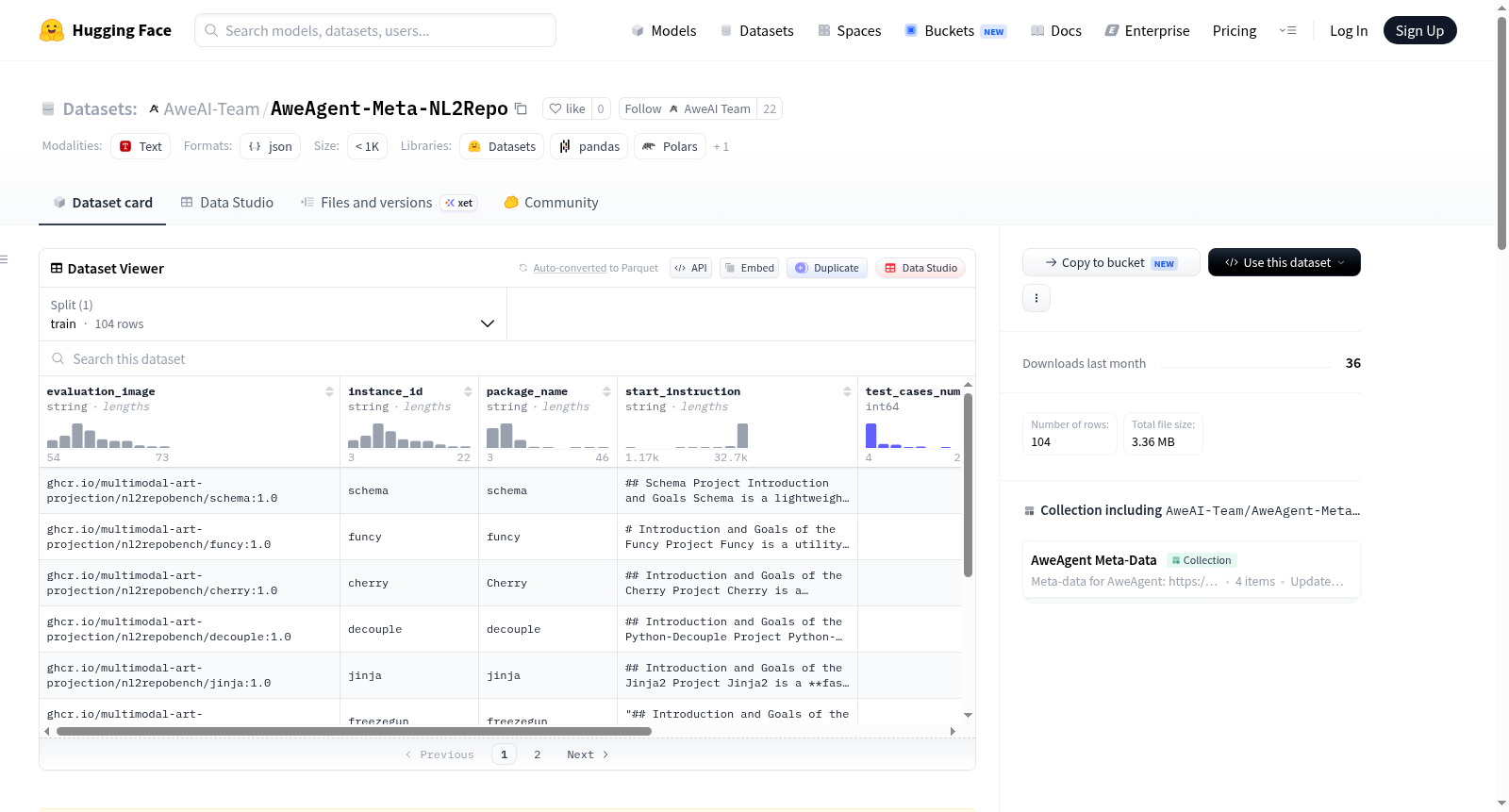
Task: Open the Embed dataset viewer option
Action: click(749, 268)
